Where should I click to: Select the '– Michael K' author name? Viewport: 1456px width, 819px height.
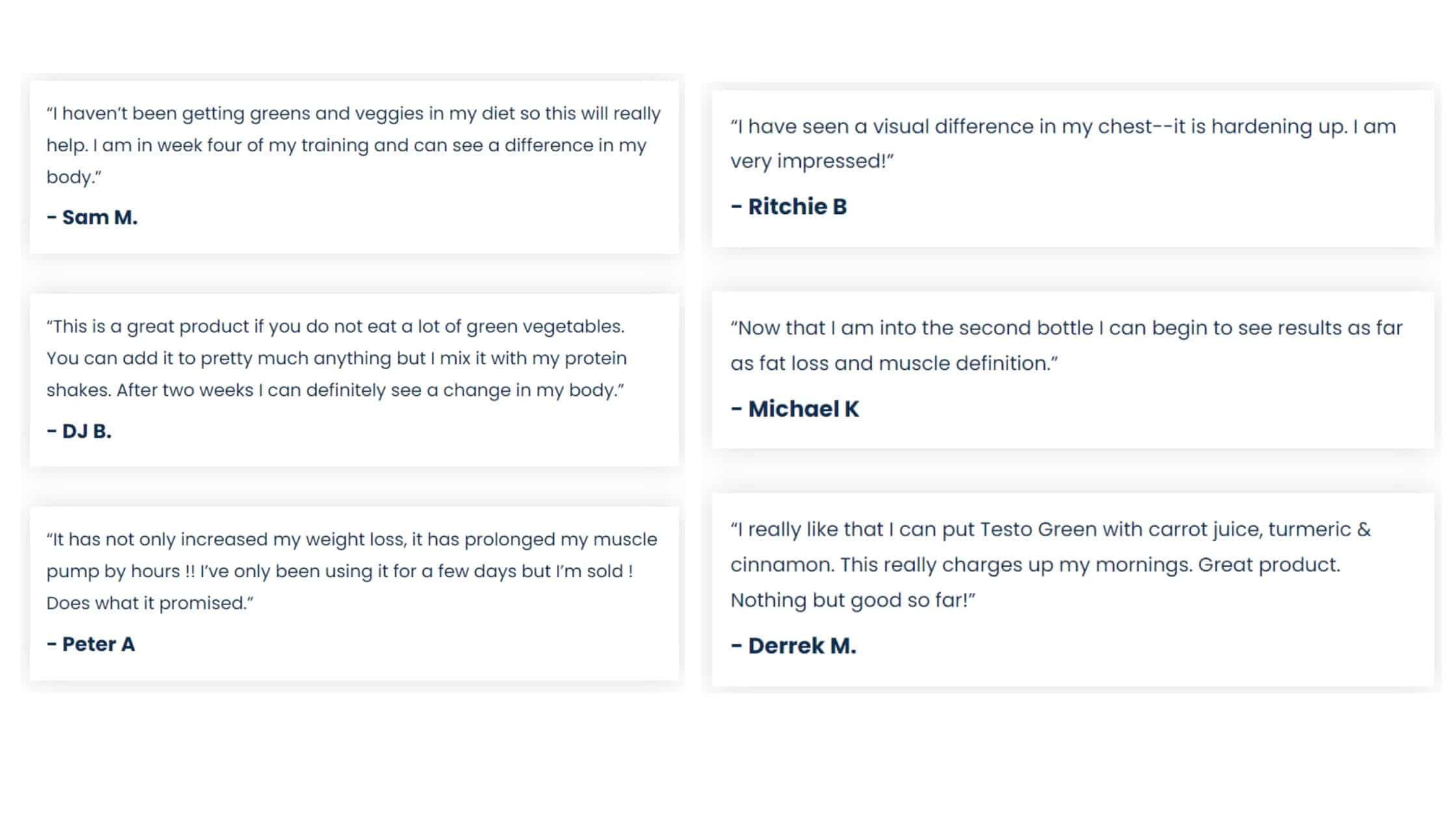(794, 409)
